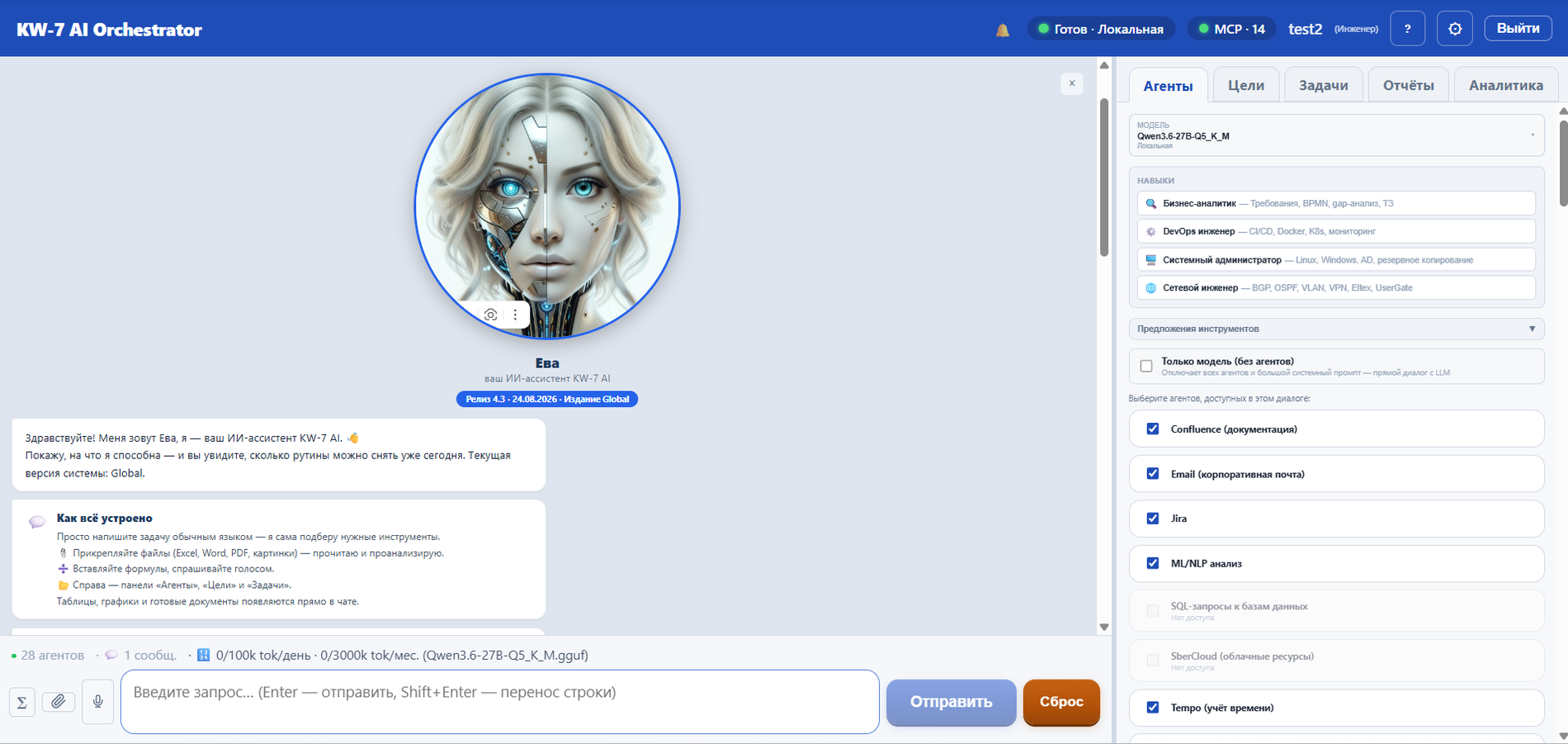Insert a formula with the sigma button
The image size is (1568, 744).
pos(22,702)
